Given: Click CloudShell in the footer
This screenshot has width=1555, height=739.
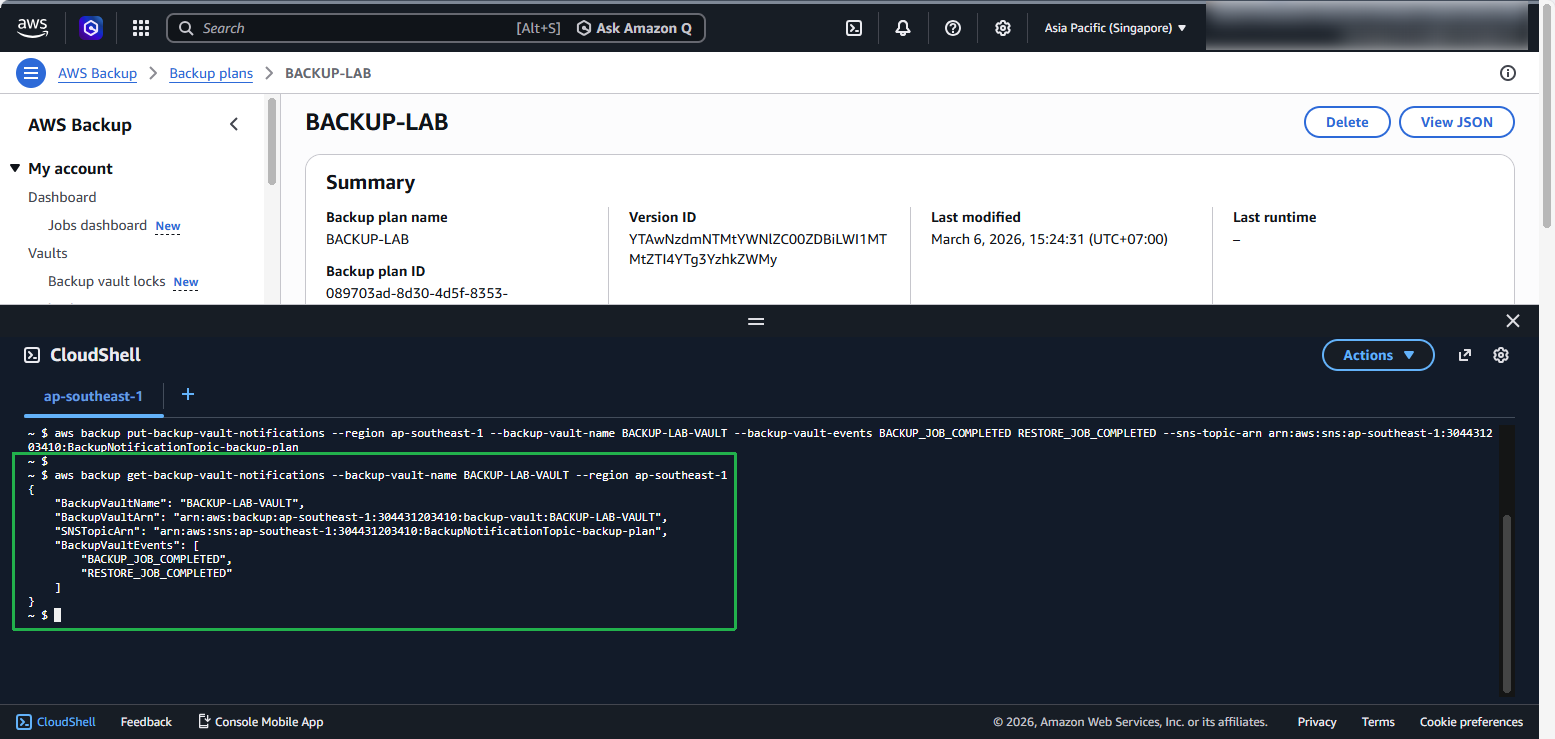Looking at the screenshot, I should pyautogui.click(x=56, y=721).
